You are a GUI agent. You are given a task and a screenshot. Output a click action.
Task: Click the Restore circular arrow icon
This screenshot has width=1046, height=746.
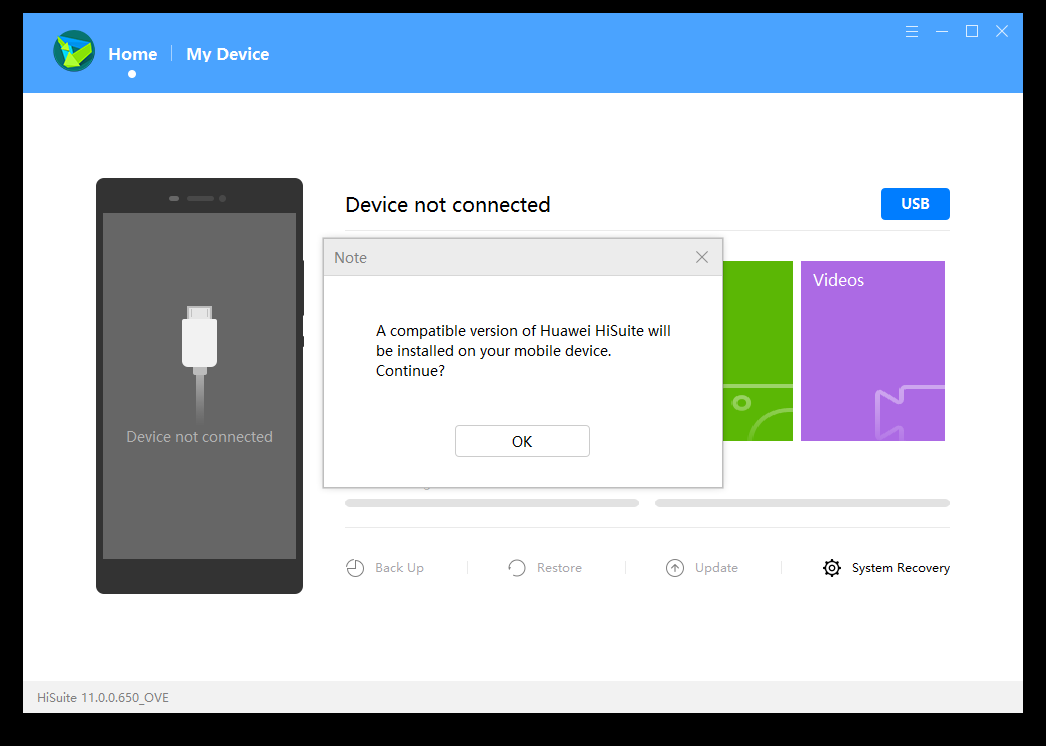[517, 568]
